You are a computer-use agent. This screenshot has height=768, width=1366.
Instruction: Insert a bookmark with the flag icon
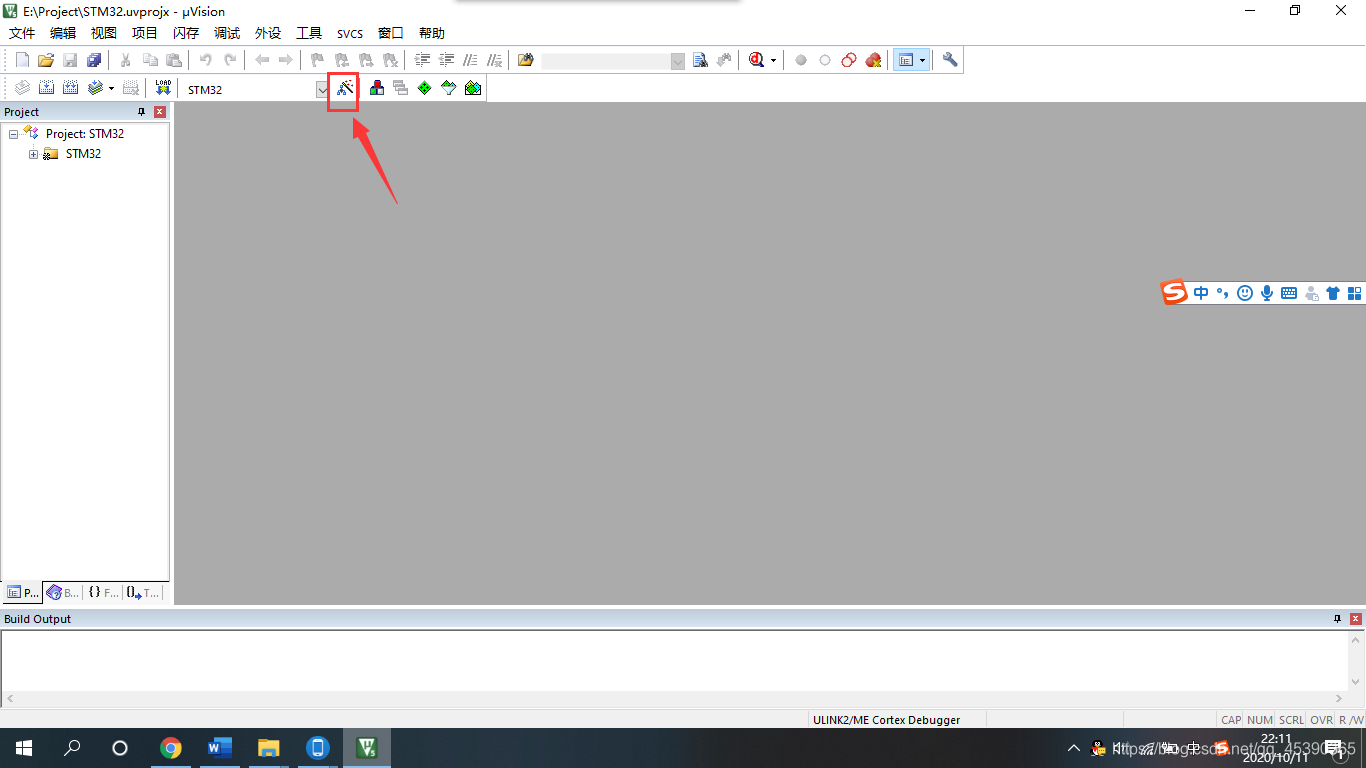tap(318, 60)
